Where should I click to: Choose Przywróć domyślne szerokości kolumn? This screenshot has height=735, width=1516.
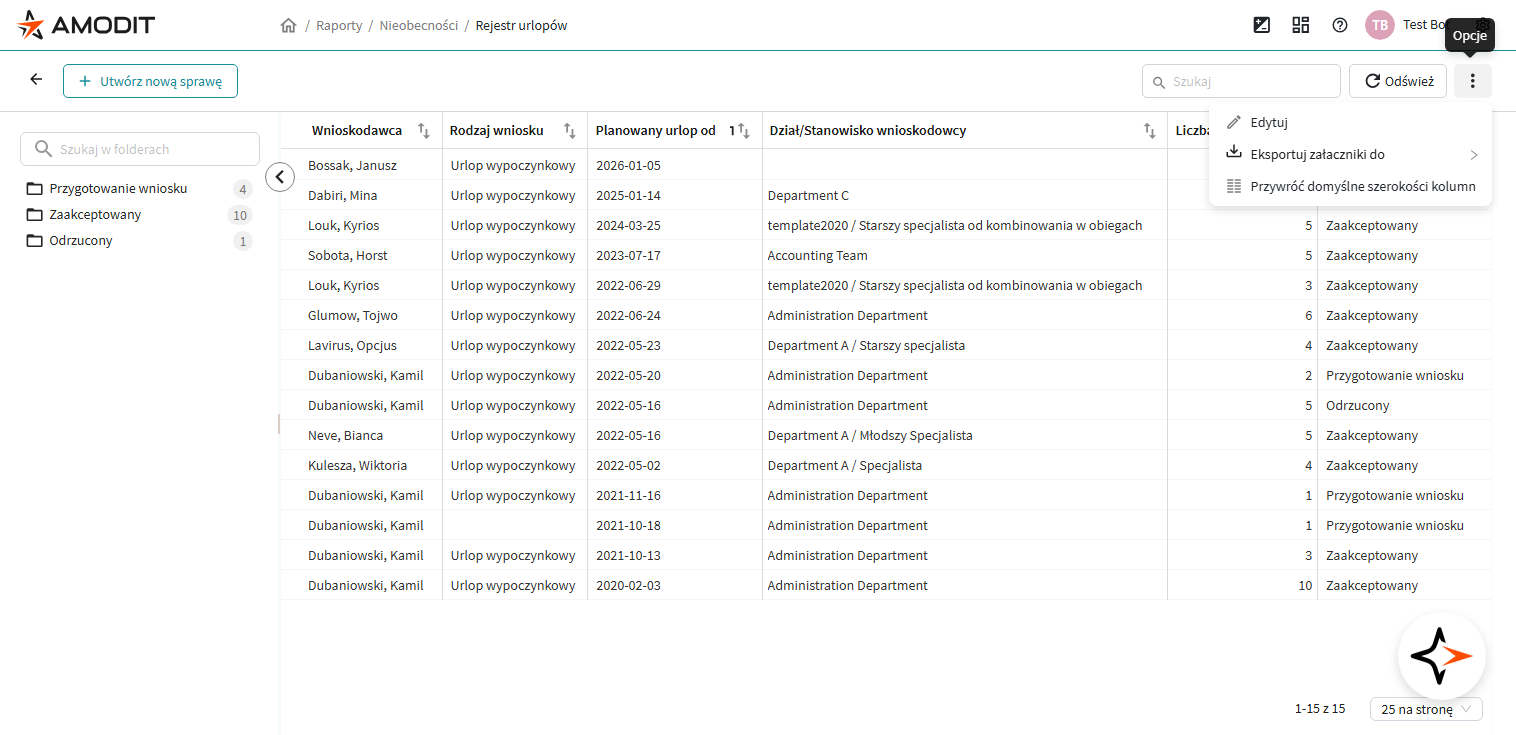(x=1362, y=186)
